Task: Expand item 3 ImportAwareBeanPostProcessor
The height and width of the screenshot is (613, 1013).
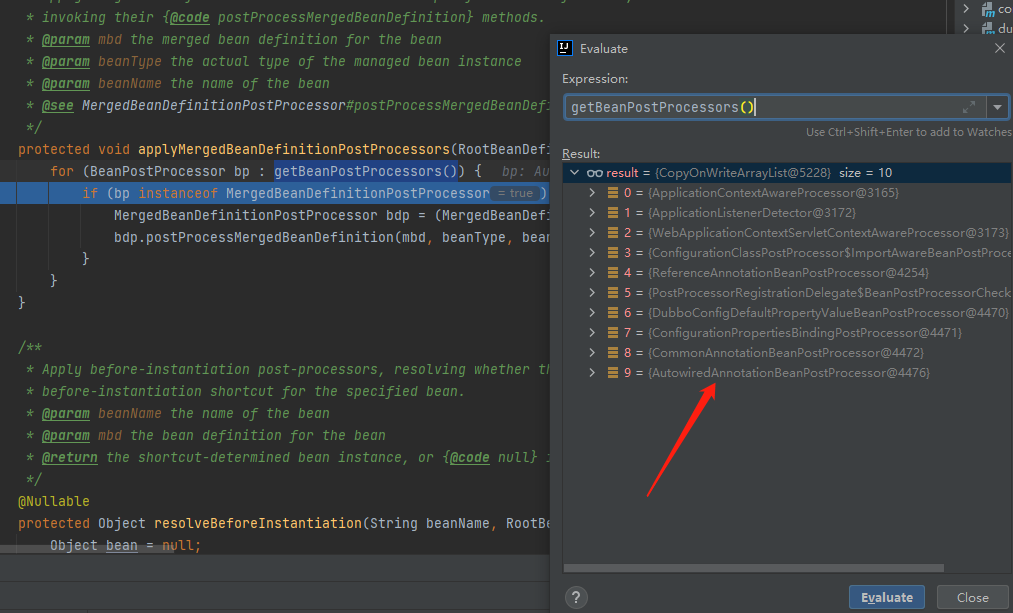Action: [x=592, y=253]
